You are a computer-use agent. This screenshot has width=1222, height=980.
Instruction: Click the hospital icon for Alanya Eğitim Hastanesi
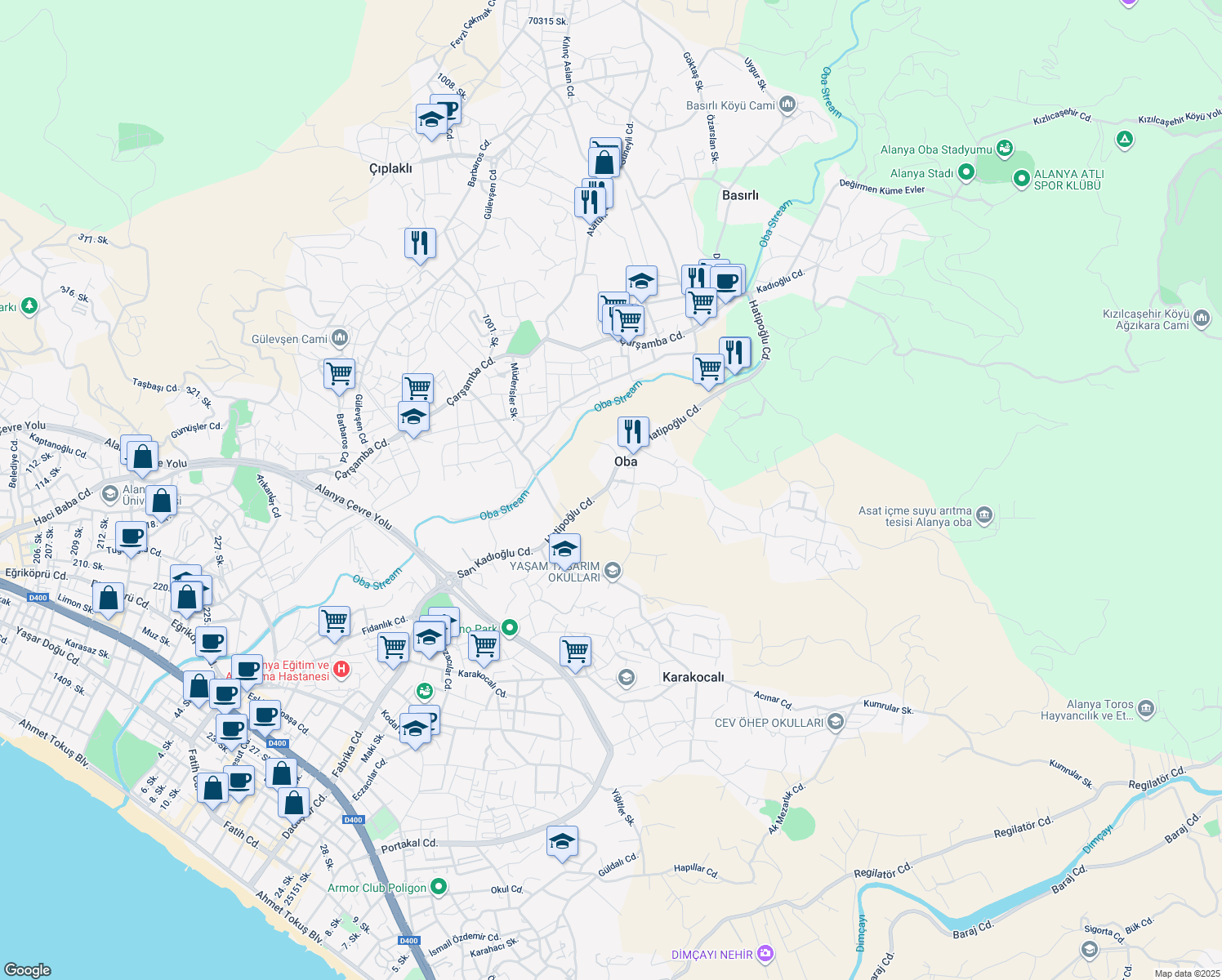tap(342, 670)
